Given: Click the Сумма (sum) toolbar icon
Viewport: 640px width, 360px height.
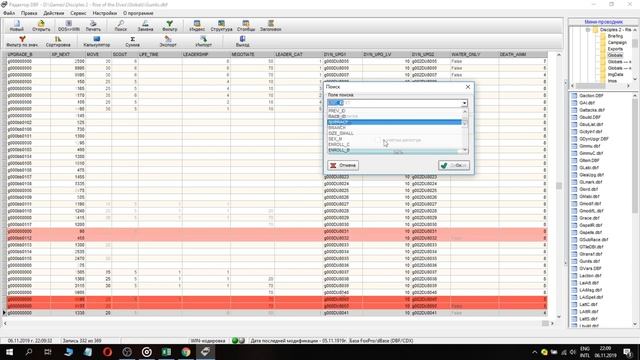Looking at the screenshot, I should pos(132,41).
